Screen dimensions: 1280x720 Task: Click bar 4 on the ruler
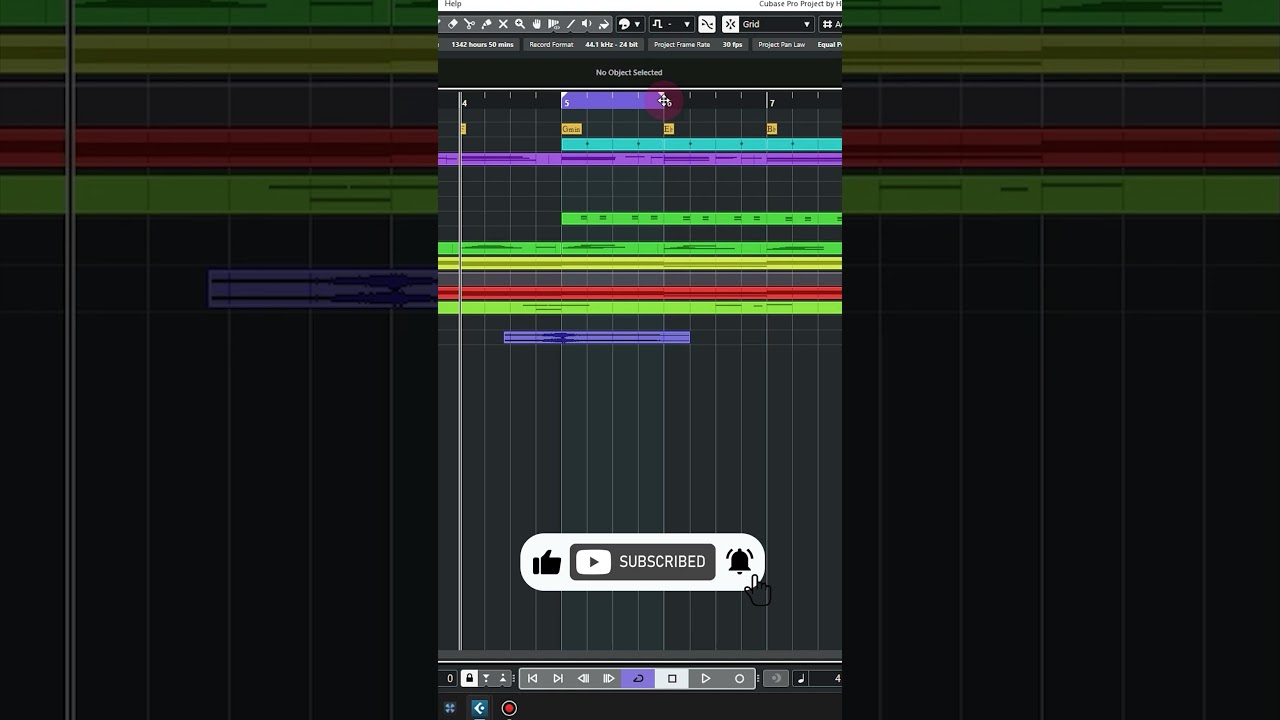point(464,103)
